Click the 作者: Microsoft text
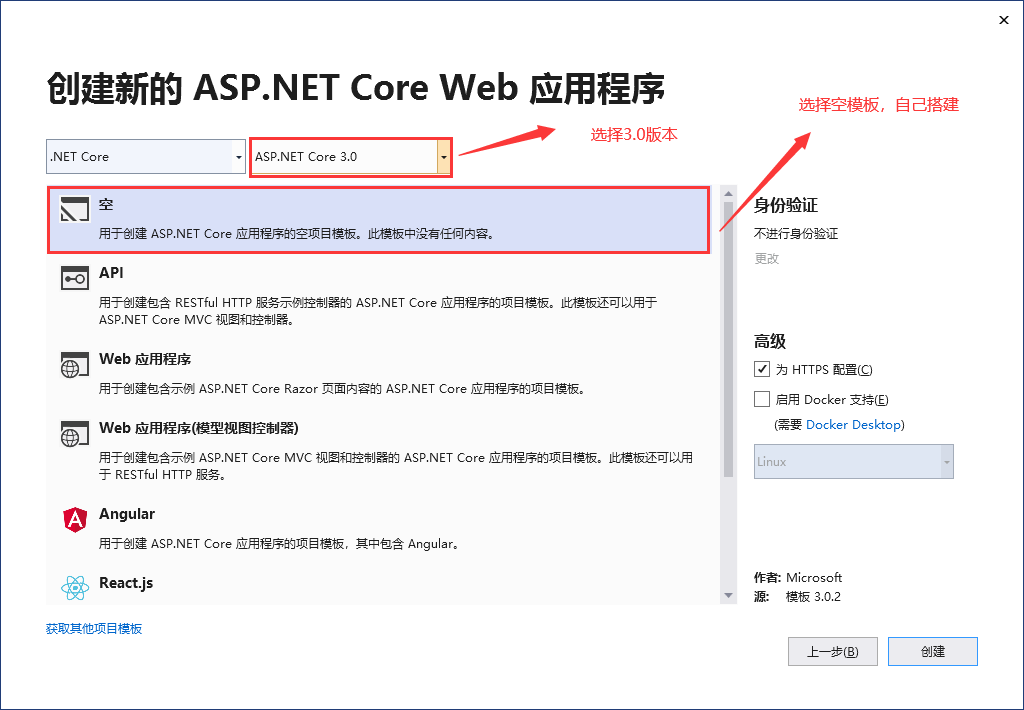1024x710 pixels. [798, 577]
